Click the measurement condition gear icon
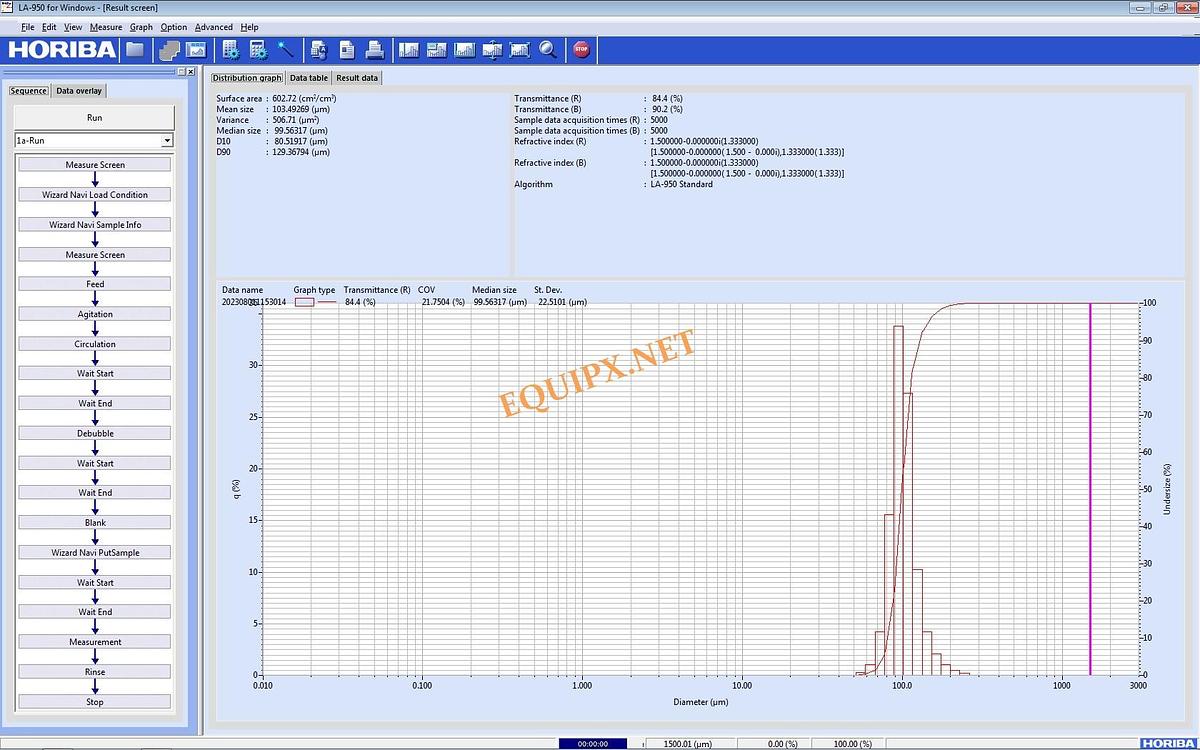Viewport: 1200px width, 750px height. coord(231,48)
